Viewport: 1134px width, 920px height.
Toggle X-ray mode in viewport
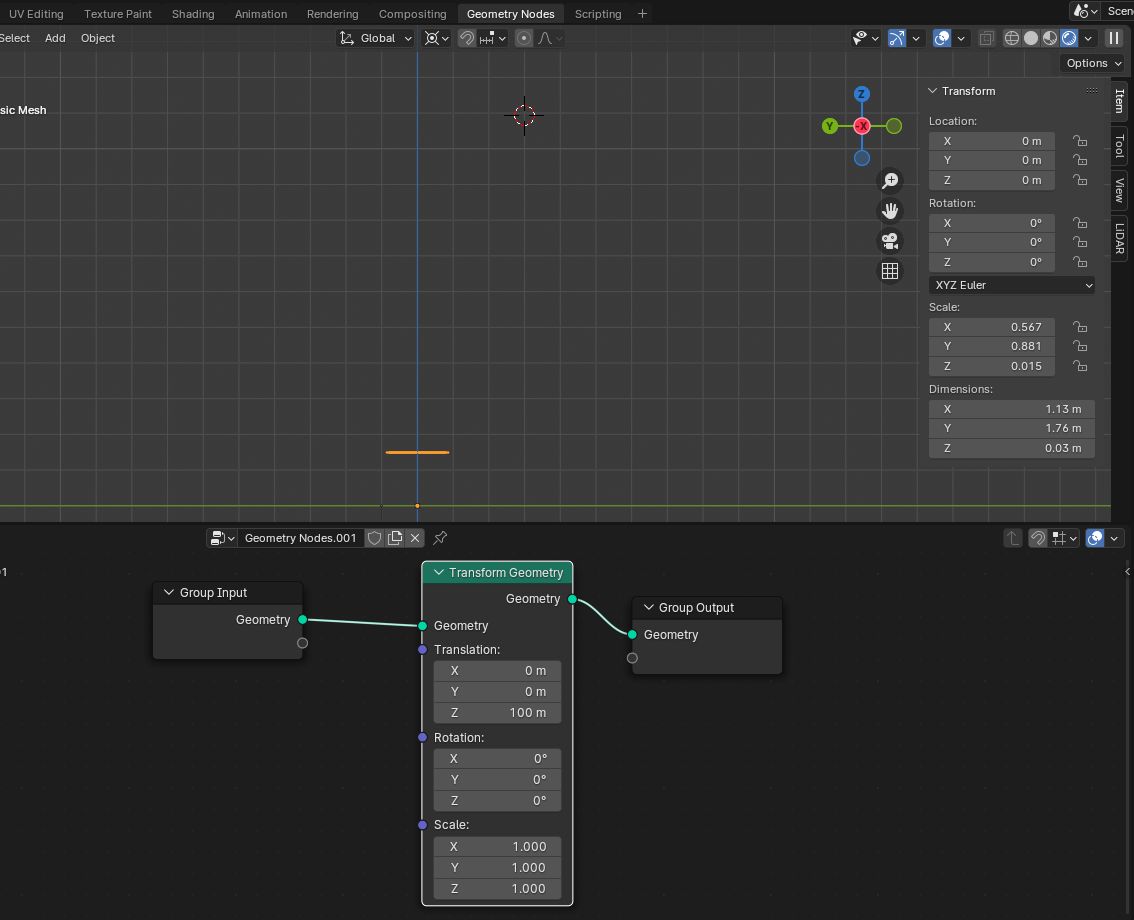[x=986, y=38]
